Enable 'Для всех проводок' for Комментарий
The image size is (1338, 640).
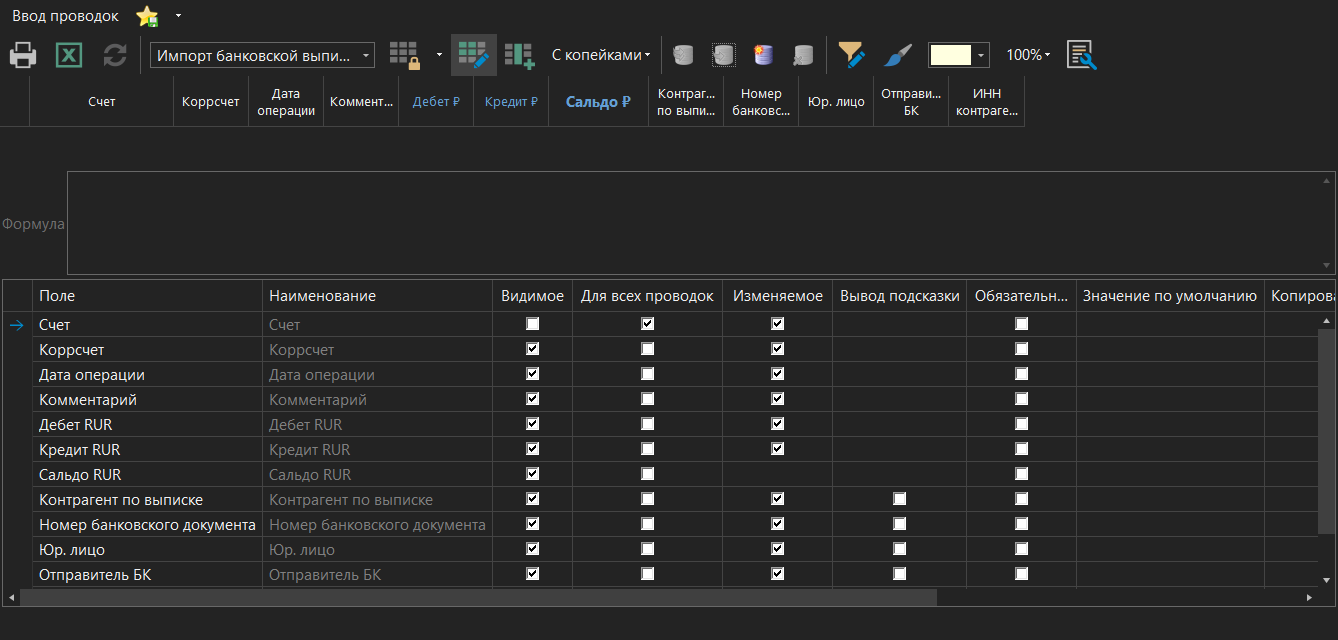tap(648, 399)
